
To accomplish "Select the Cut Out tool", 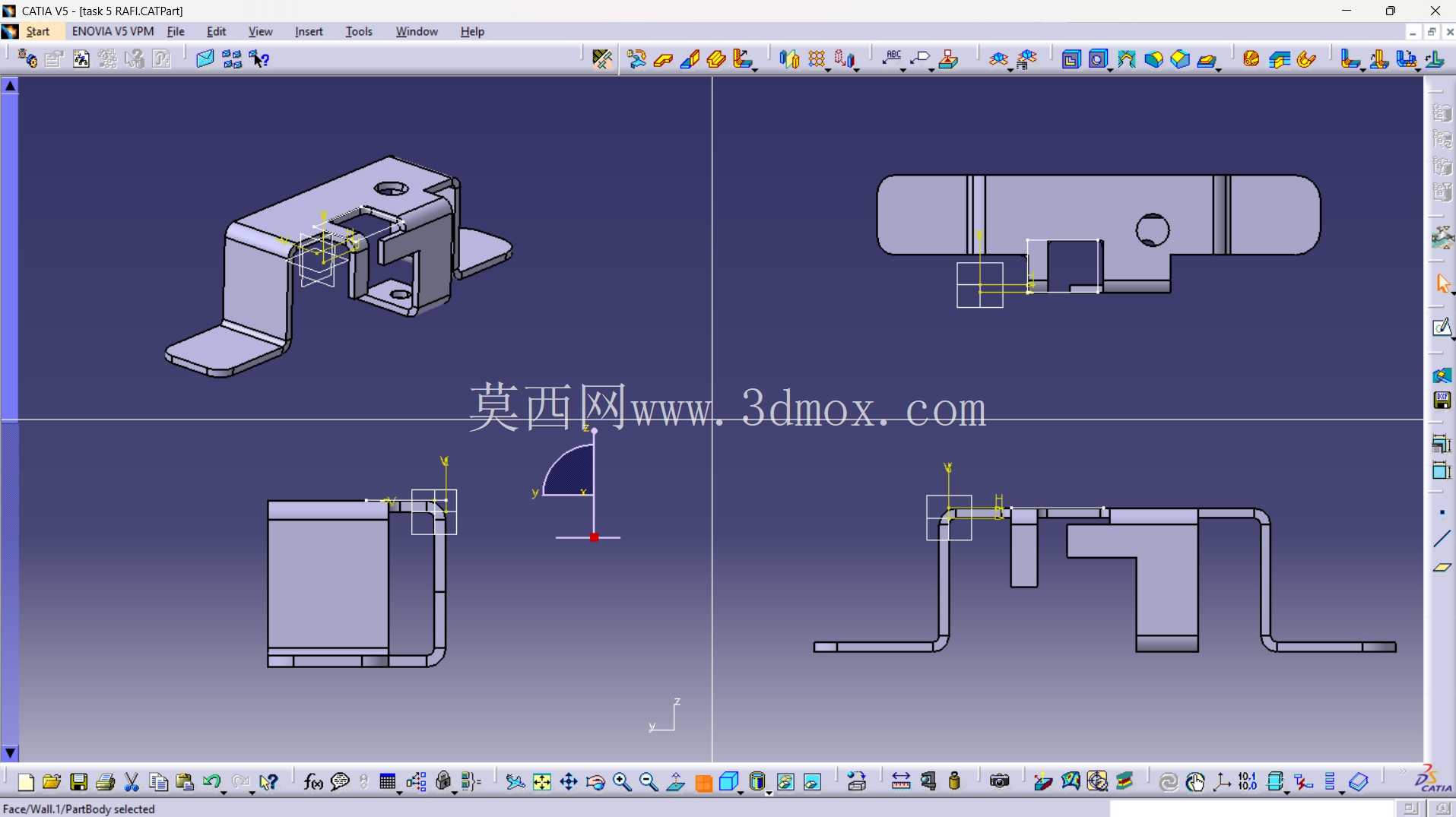I will (x=1071, y=59).
